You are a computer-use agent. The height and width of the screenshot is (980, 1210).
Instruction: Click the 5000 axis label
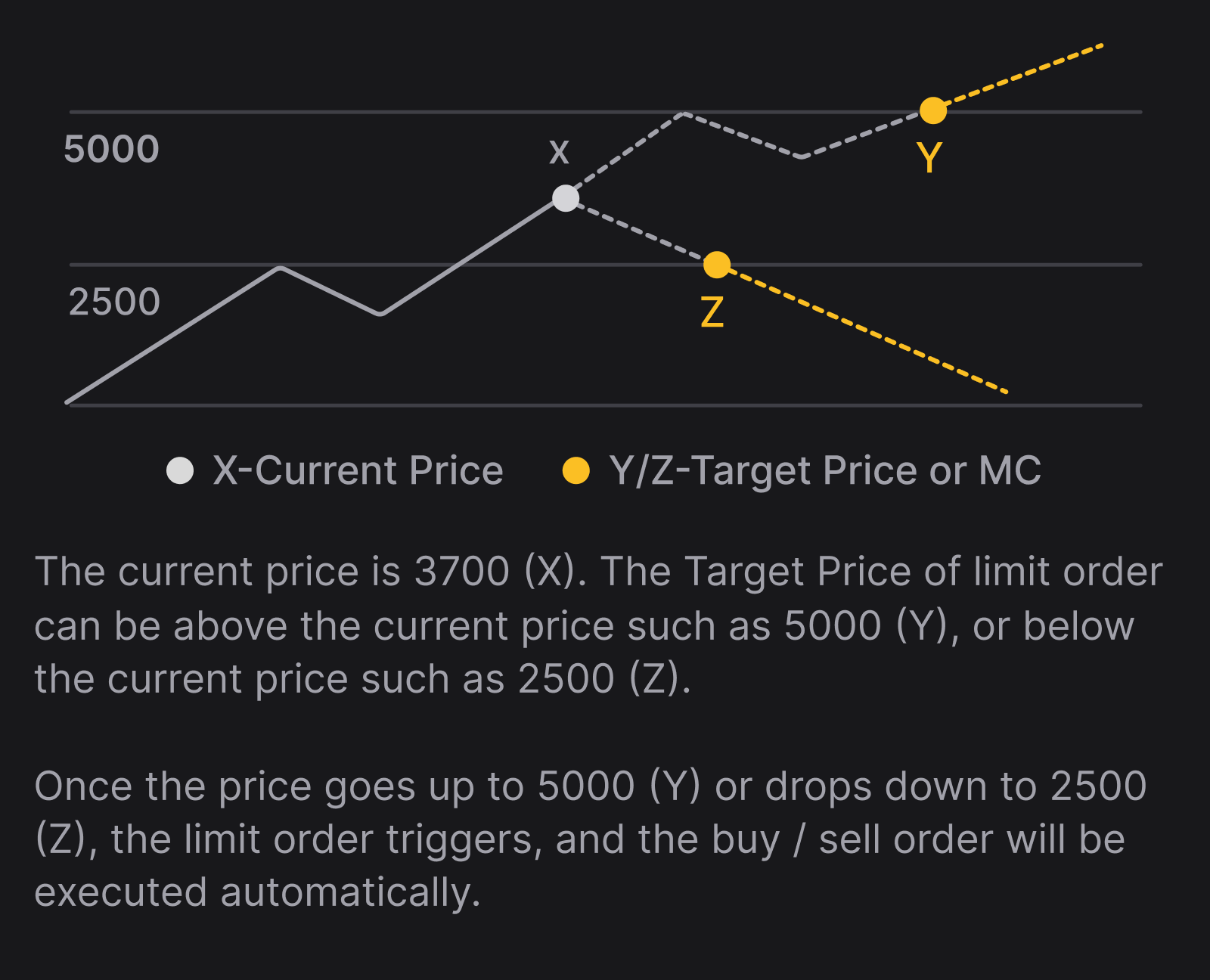pos(112,149)
